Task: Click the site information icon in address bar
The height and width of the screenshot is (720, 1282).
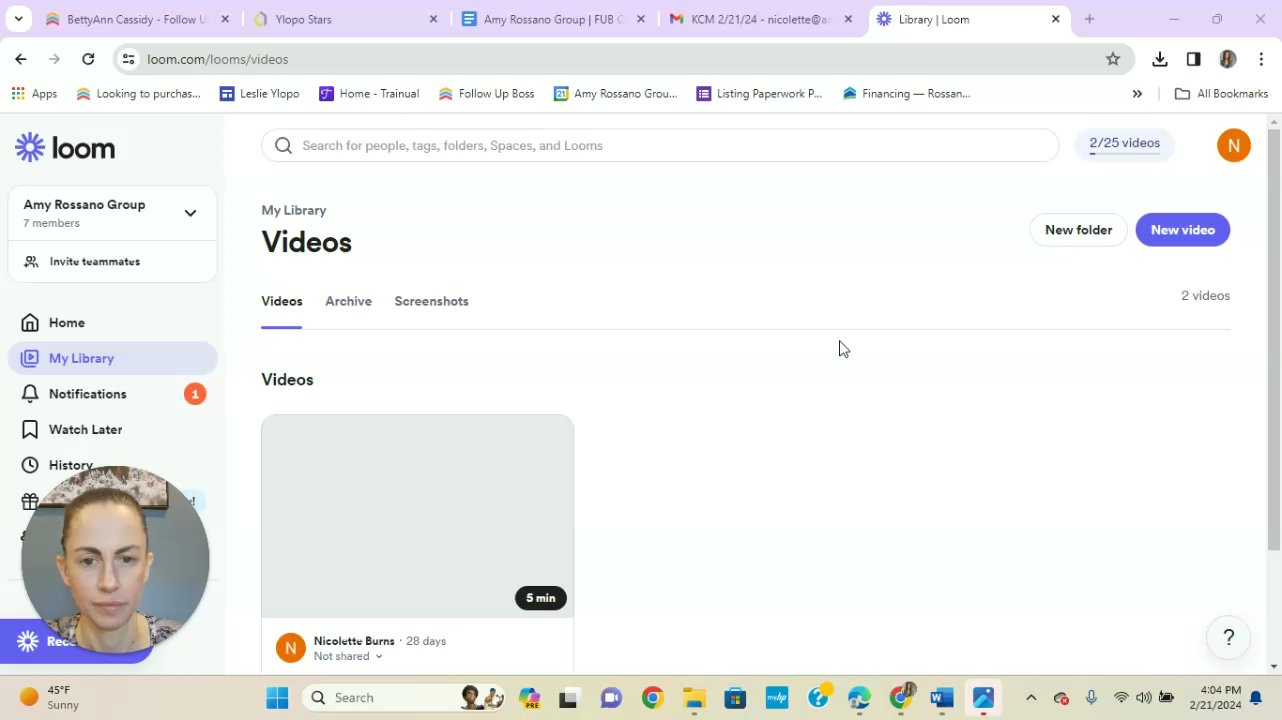Action: (x=128, y=59)
